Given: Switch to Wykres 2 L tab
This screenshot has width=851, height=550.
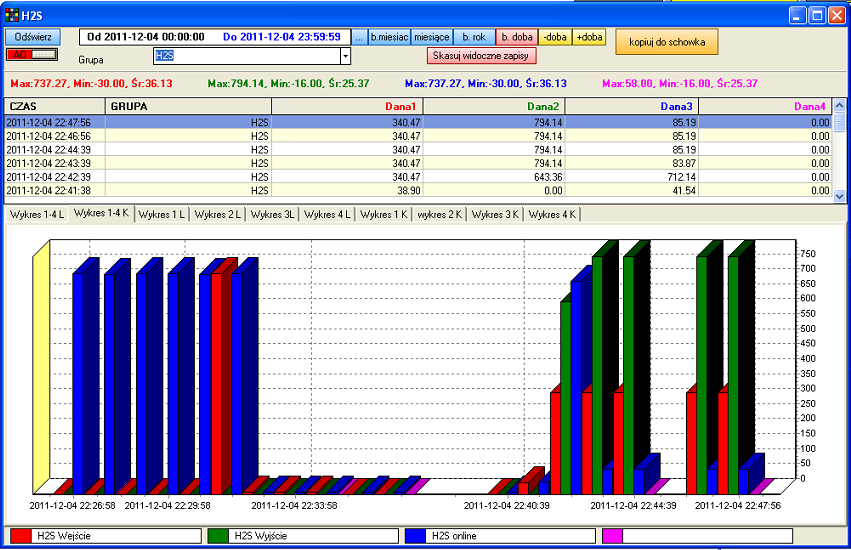Looking at the screenshot, I should 218,214.
